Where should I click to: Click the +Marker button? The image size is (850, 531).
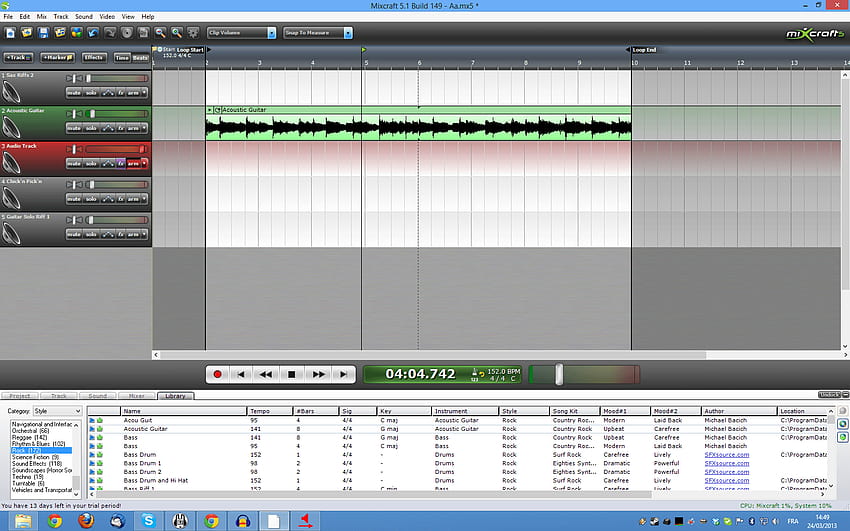coord(57,57)
